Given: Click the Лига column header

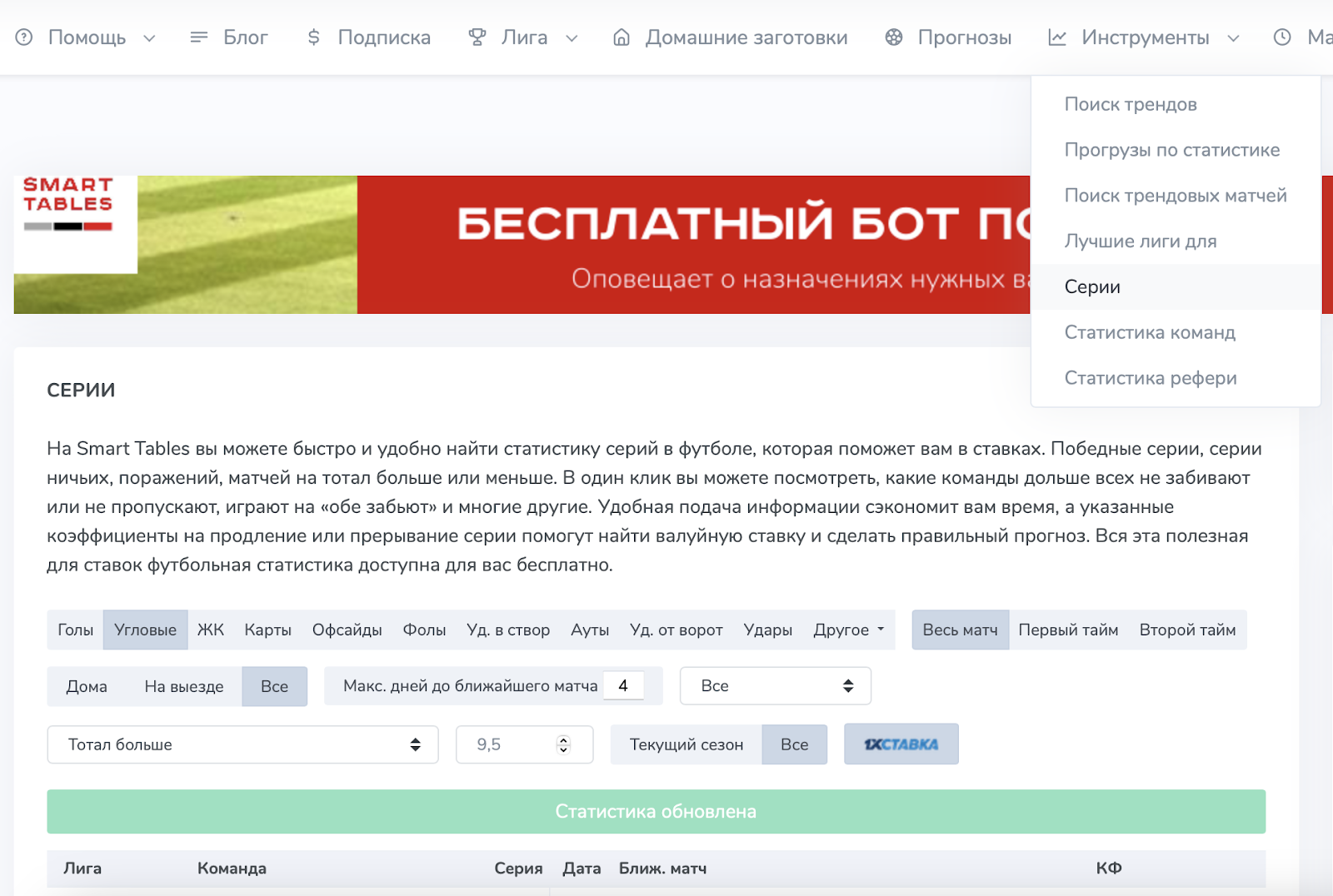Looking at the screenshot, I should click(82, 869).
